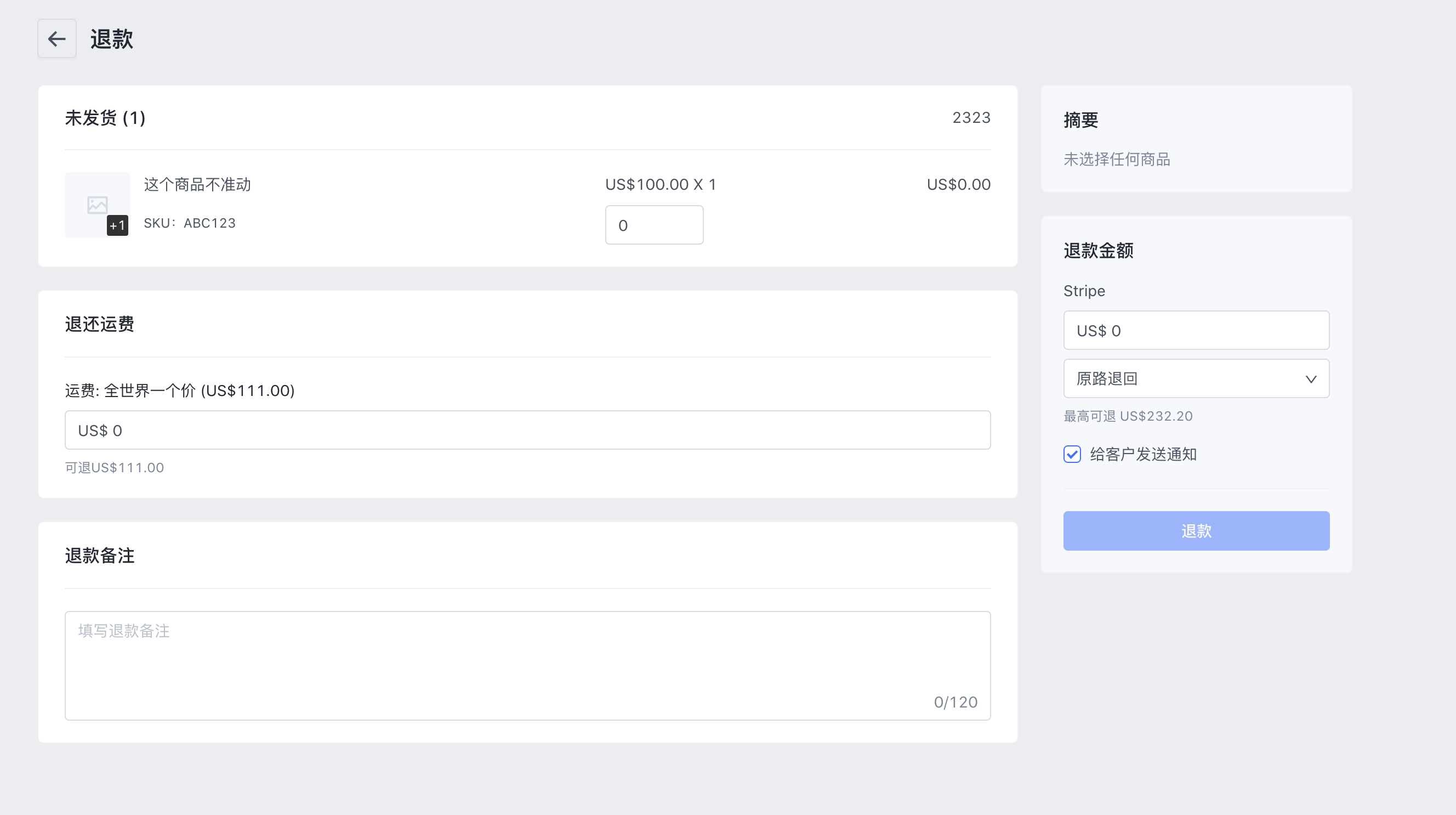The width and height of the screenshot is (1456, 815).
Task: Toggle the 给客户发送通知 checkbox
Action: (1072, 454)
